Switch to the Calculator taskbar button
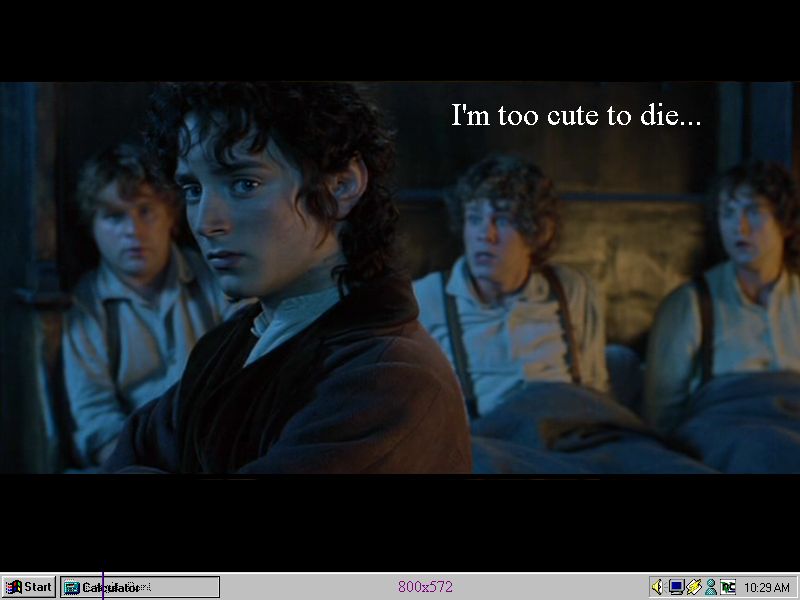 140,587
